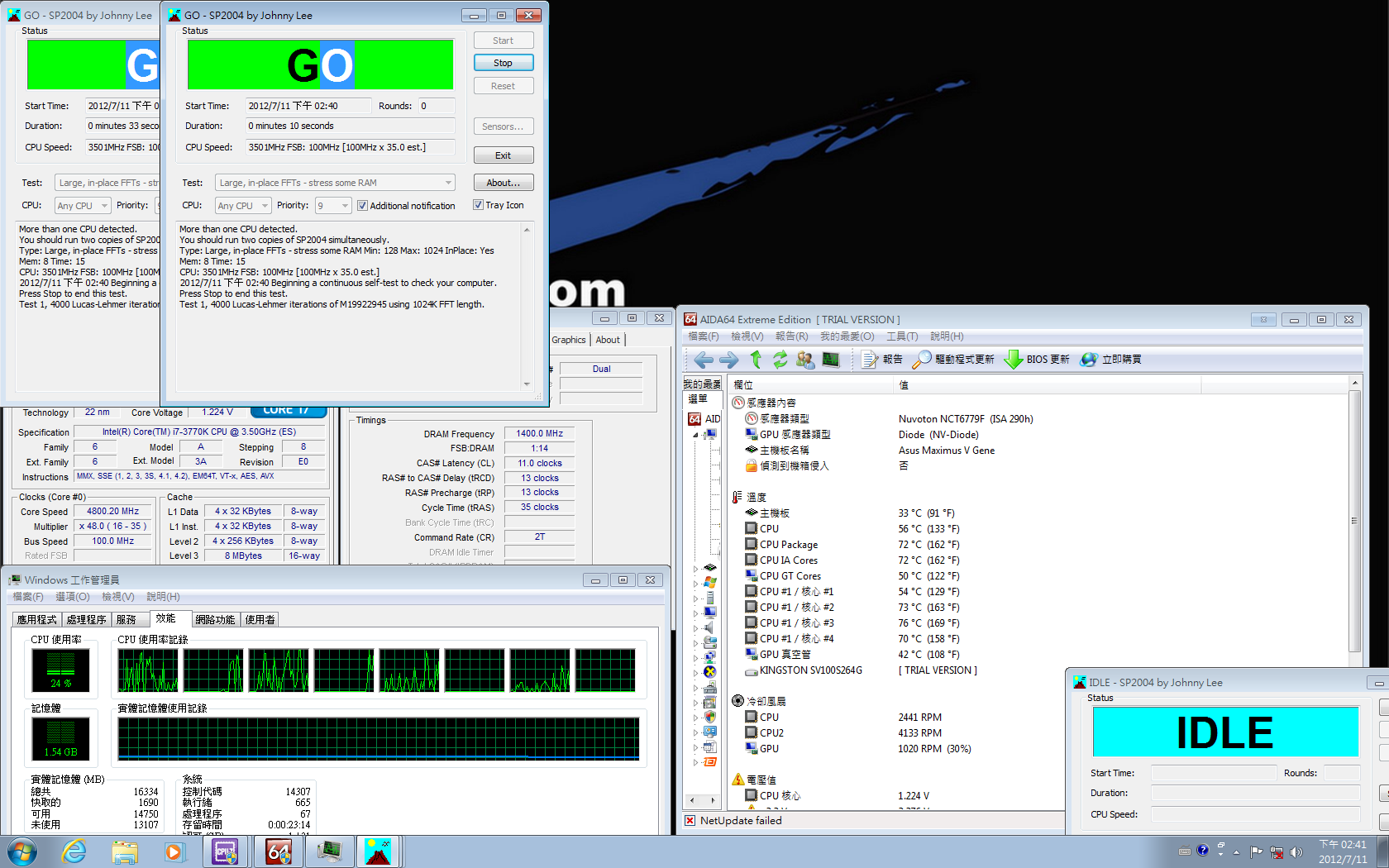Select the DirectX tree icon in AIDA64
The height and width of the screenshot is (868, 1389).
tap(710, 671)
